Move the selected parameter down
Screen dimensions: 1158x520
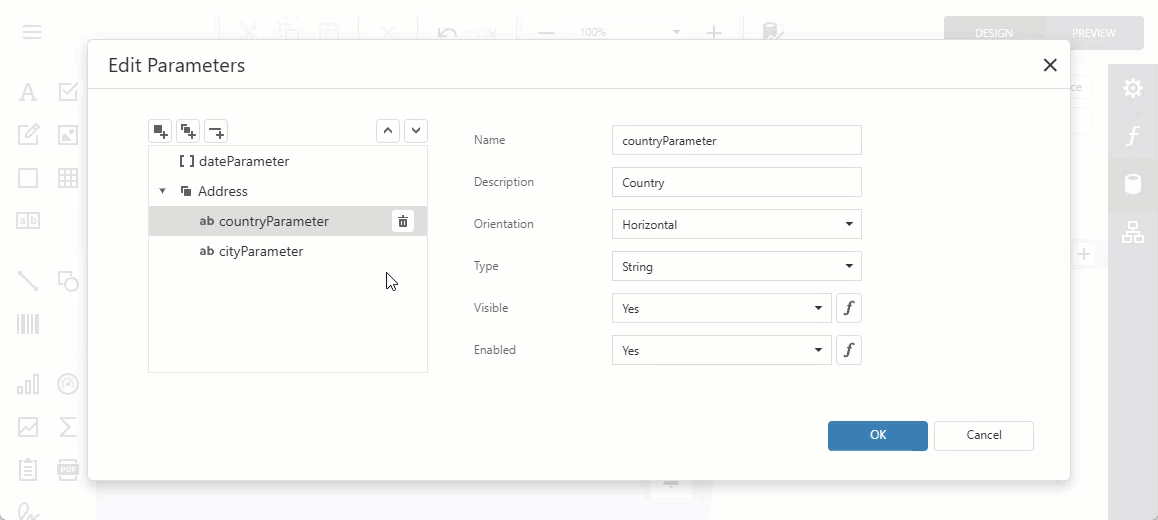point(416,131)
